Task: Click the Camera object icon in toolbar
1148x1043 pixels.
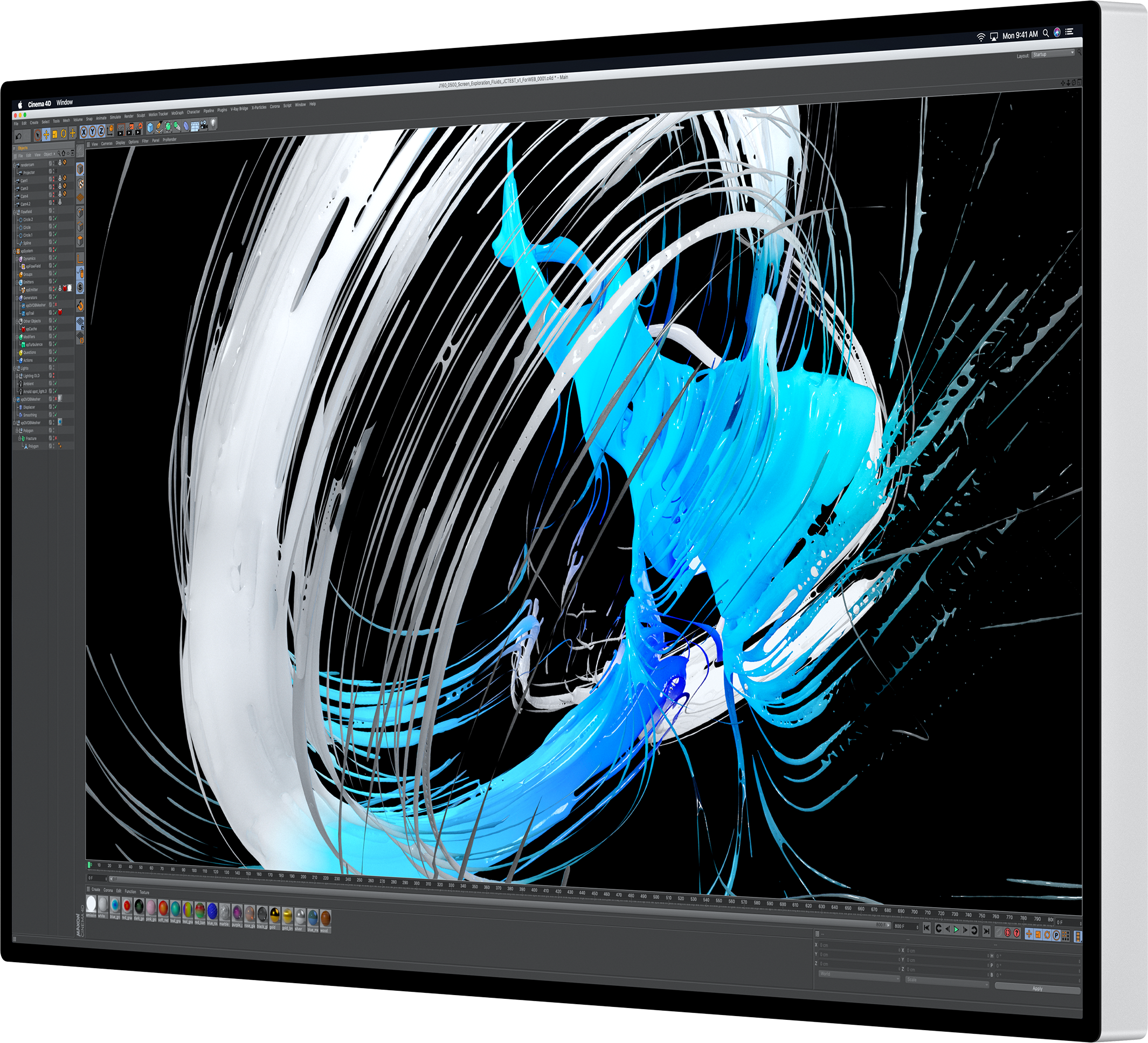Action: [x=204, y=125]
